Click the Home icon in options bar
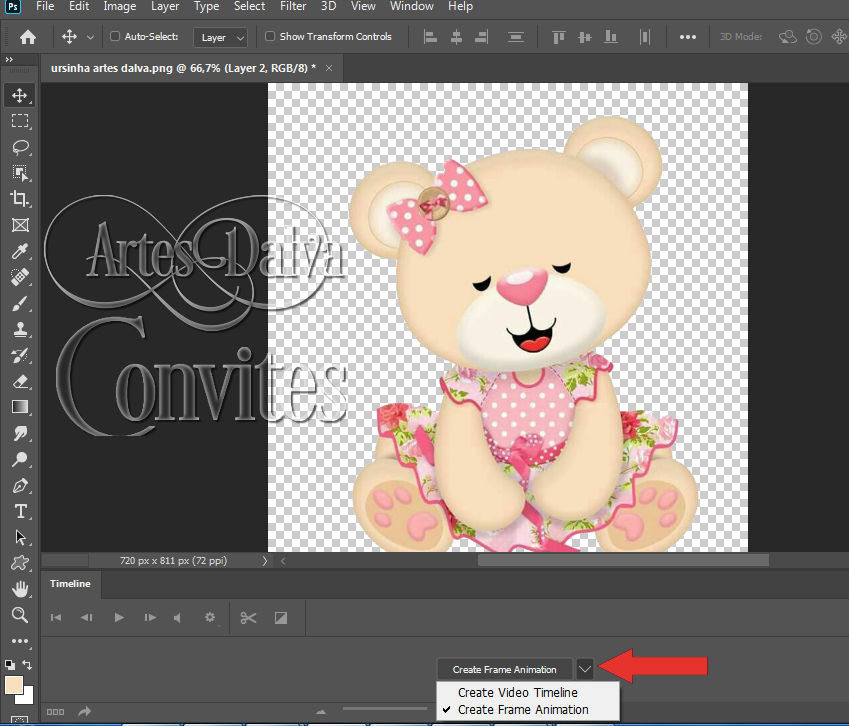The image size is (849, 726). click(x=28, y=37)
